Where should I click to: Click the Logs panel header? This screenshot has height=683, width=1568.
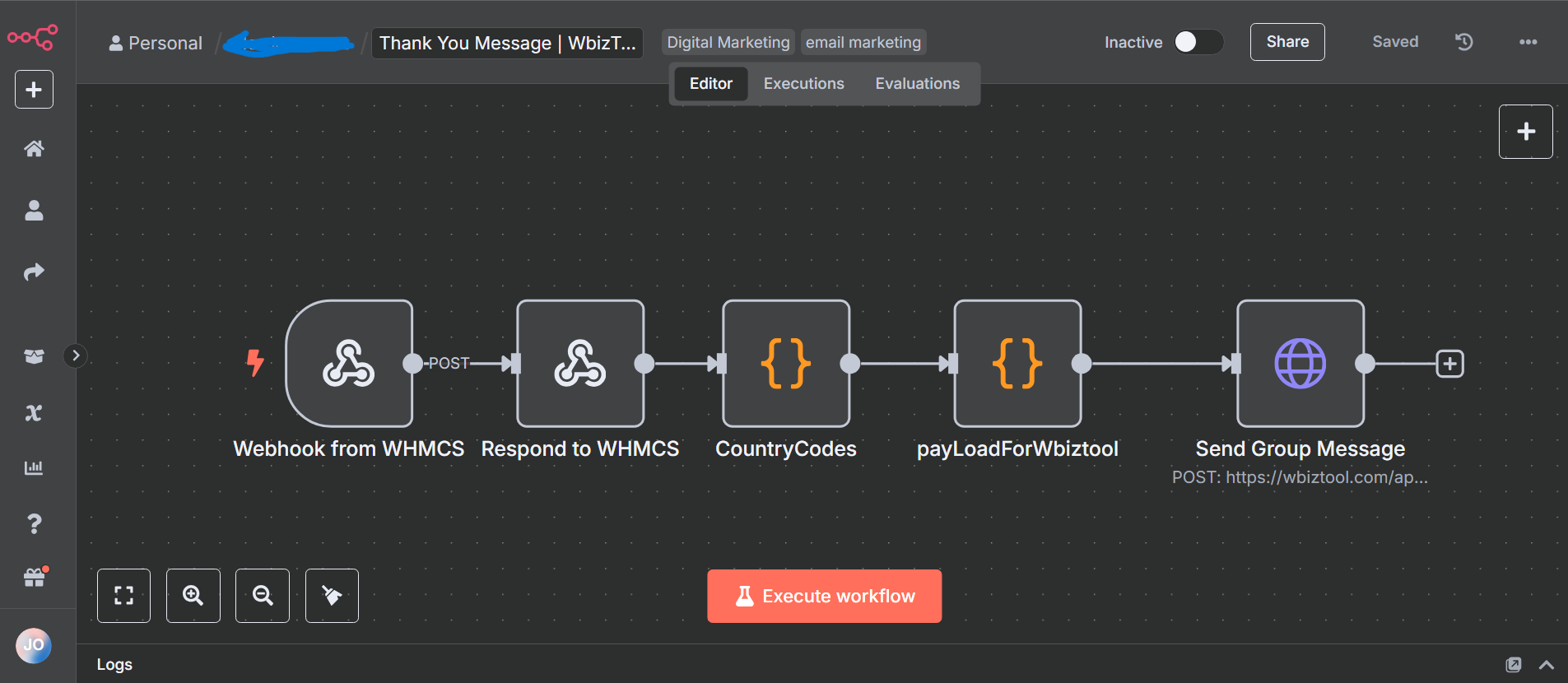[114, 664]
